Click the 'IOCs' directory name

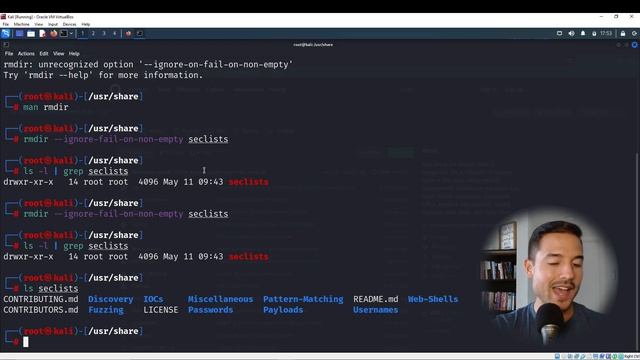[153, 299]
